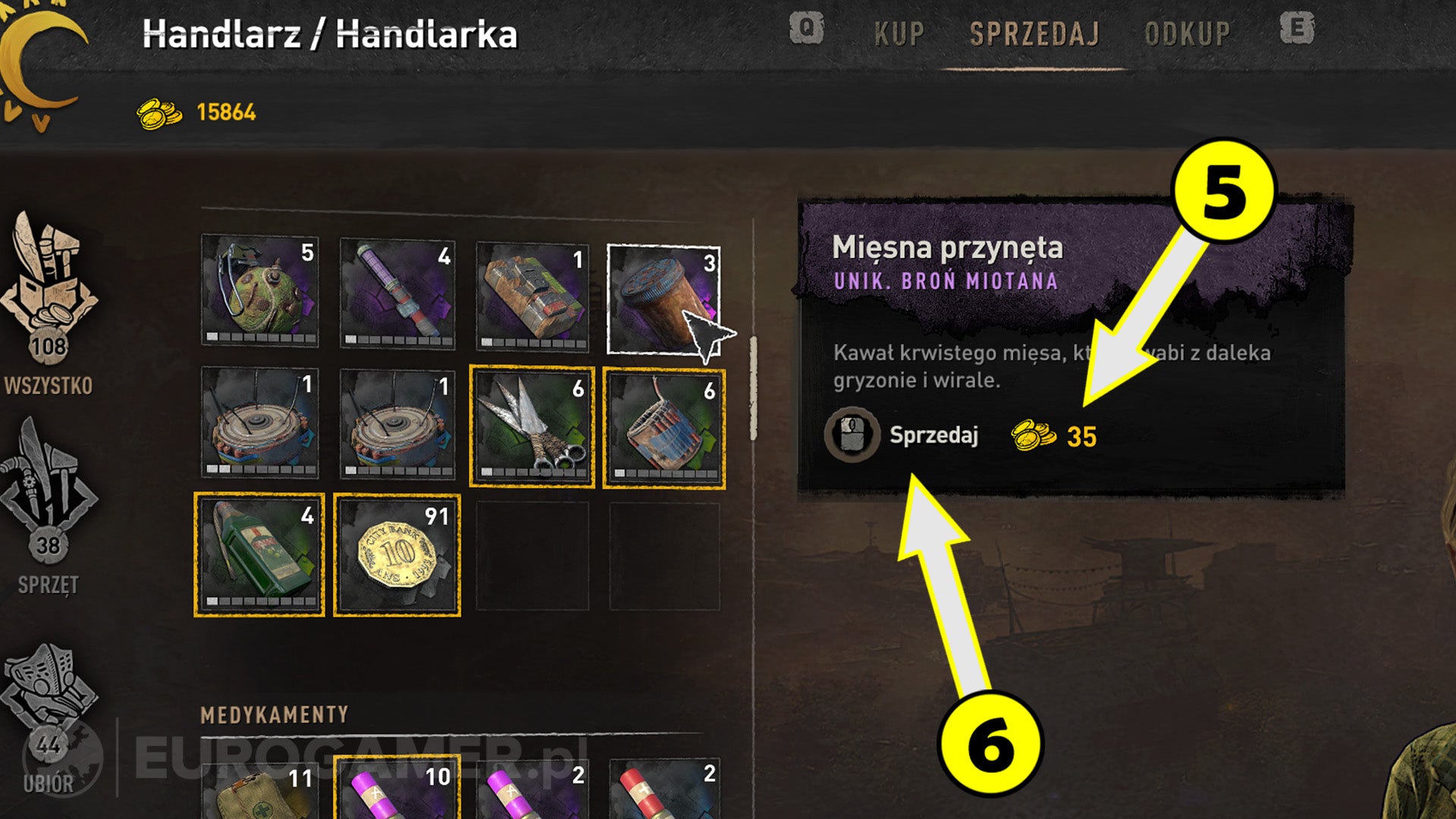The height and width of the screenshot is (819, 1456).
Task: Select the green molotov bottle item
Action: [x=259, y=554]
